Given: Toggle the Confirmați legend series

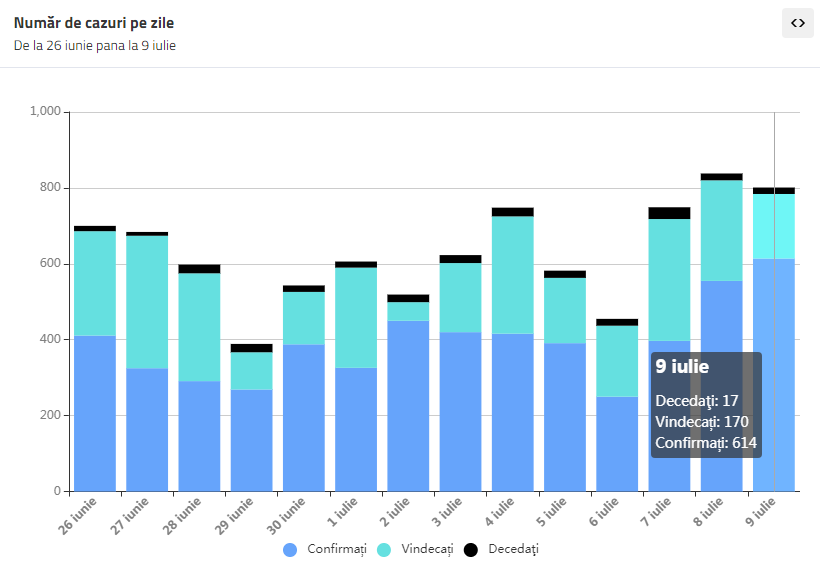Looking at the screenshot, I should tap(325, 549).
